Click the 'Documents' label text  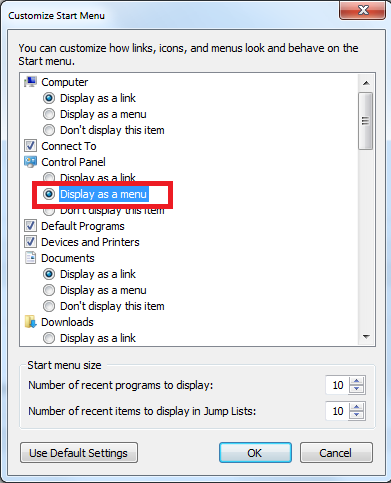click(x=68, y=258)
